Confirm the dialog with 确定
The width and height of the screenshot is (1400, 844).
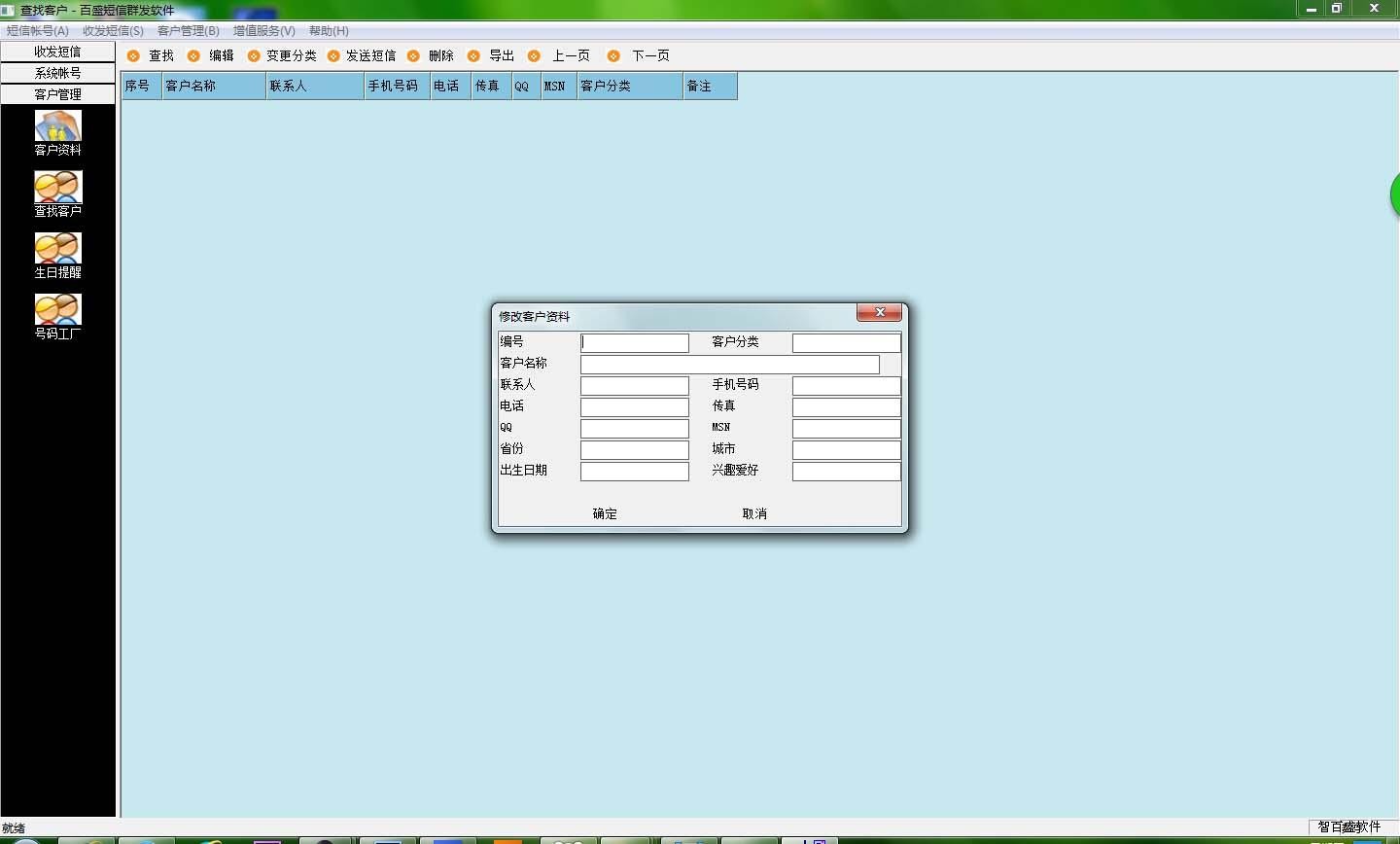[605, 513]
